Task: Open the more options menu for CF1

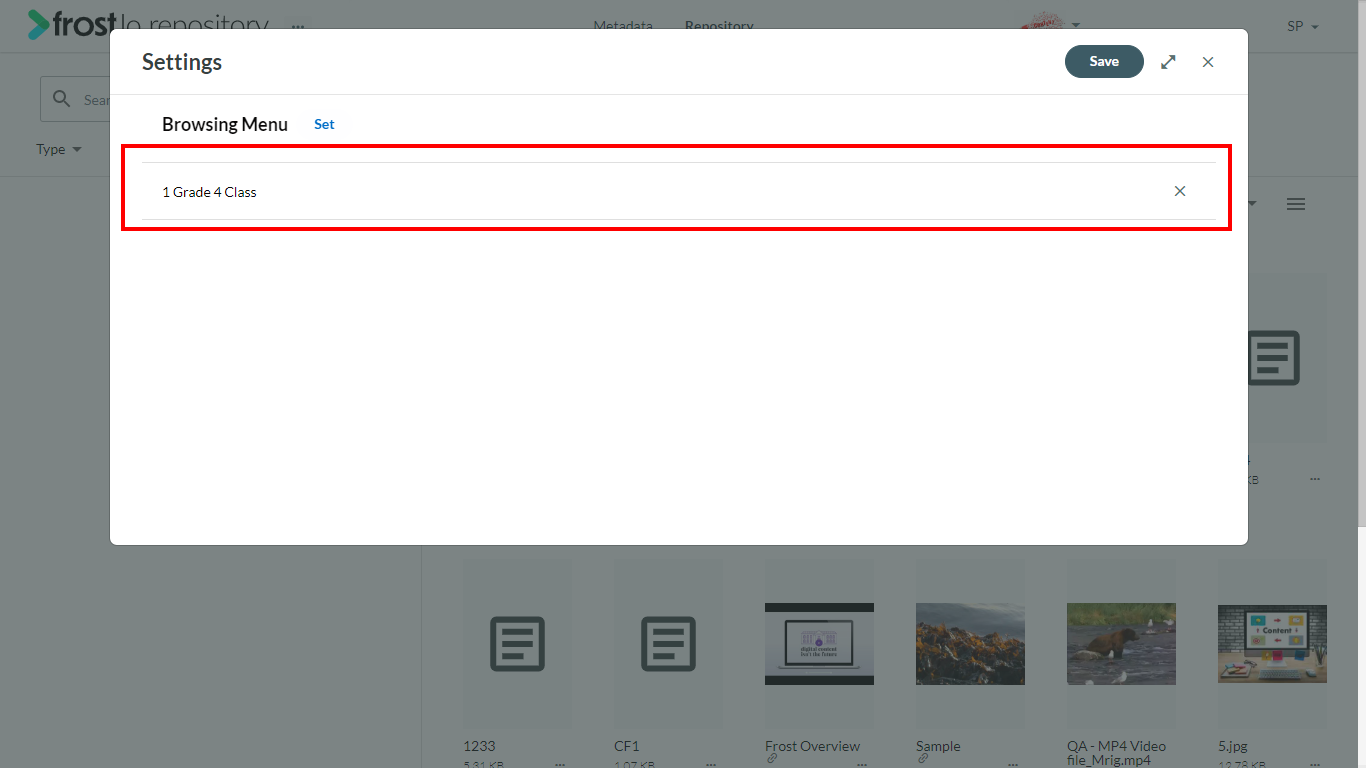Action: pyautogui.click(x=711, y=763)
